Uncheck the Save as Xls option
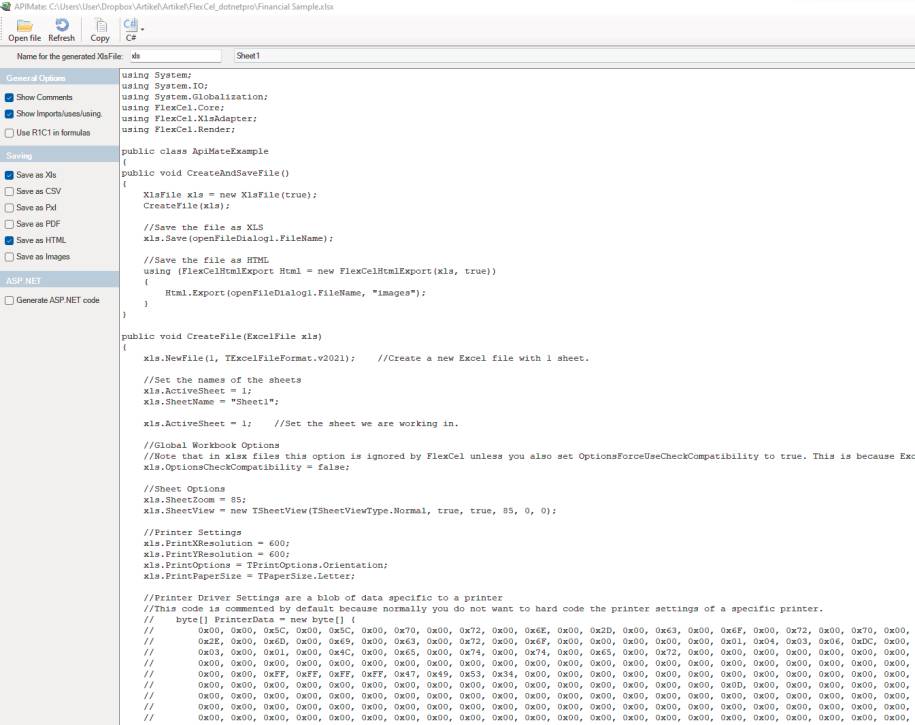 [x=9, y=175]
